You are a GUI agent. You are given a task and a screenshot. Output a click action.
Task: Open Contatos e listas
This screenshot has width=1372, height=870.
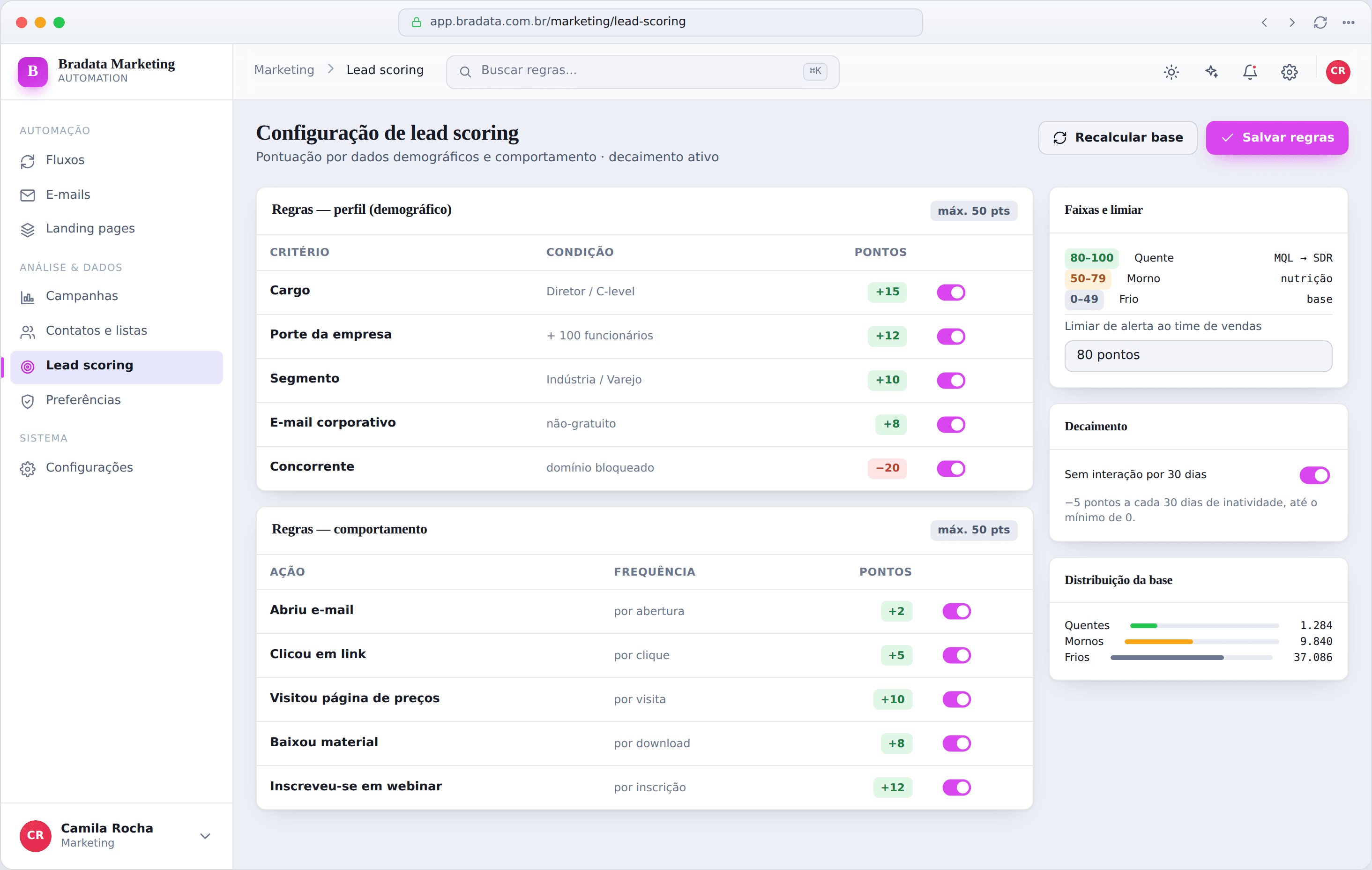tap(116, 331)
